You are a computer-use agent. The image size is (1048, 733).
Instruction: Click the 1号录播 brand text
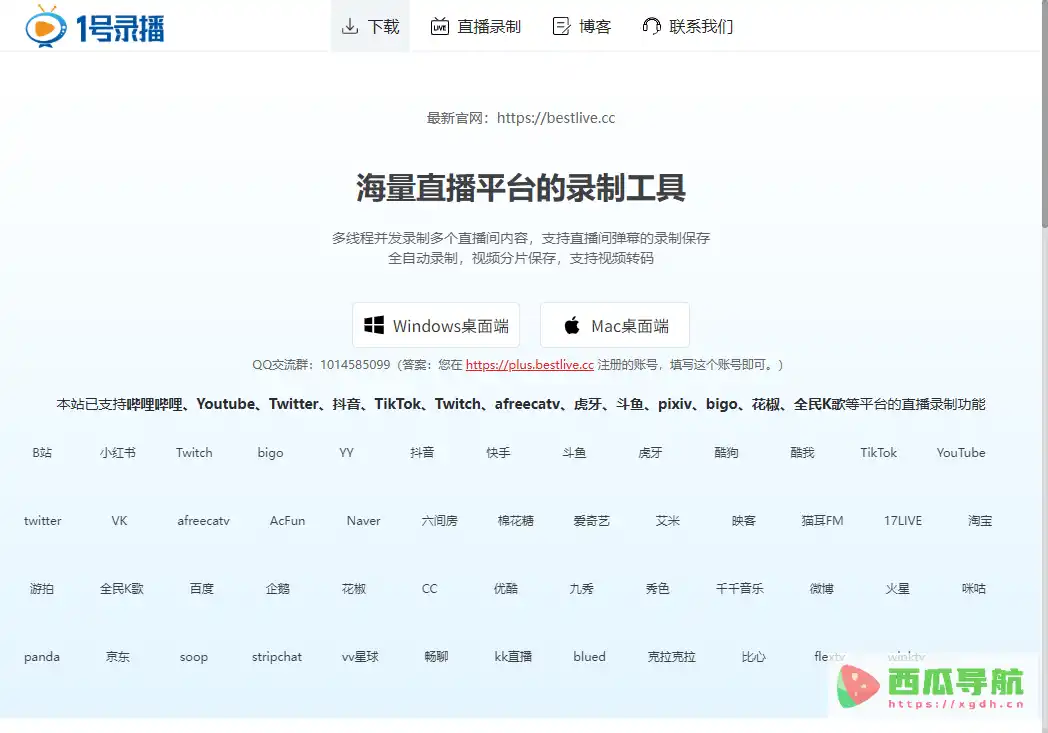coord(120,29)
